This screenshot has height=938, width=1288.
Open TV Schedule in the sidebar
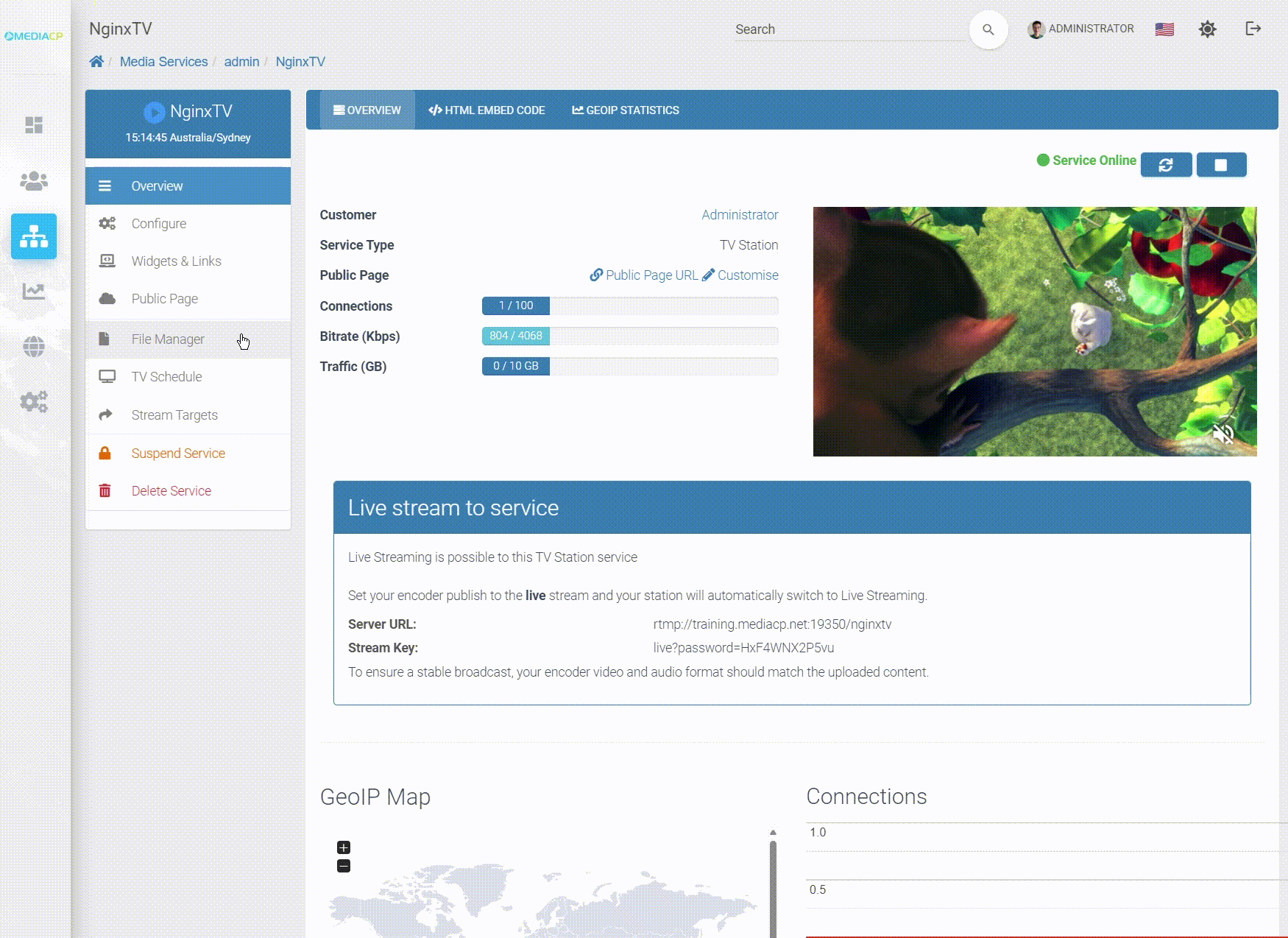(x=188, y=376)
